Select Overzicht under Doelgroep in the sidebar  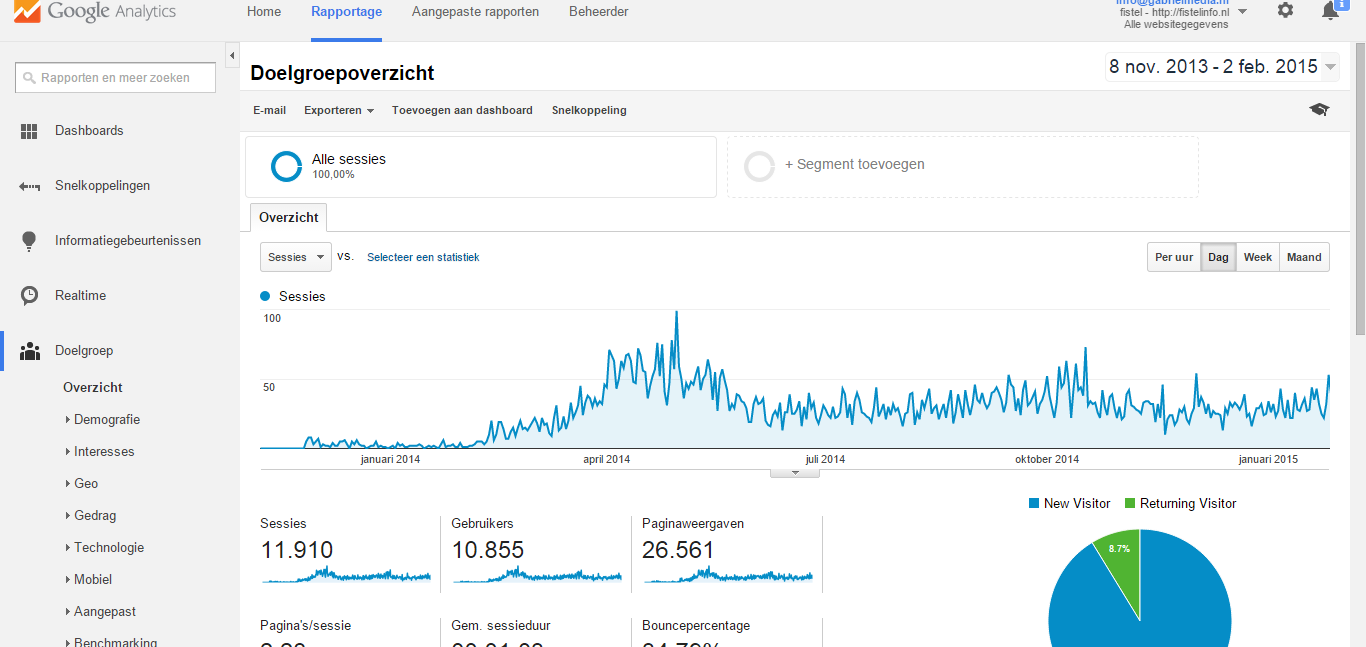coord(93,388)
